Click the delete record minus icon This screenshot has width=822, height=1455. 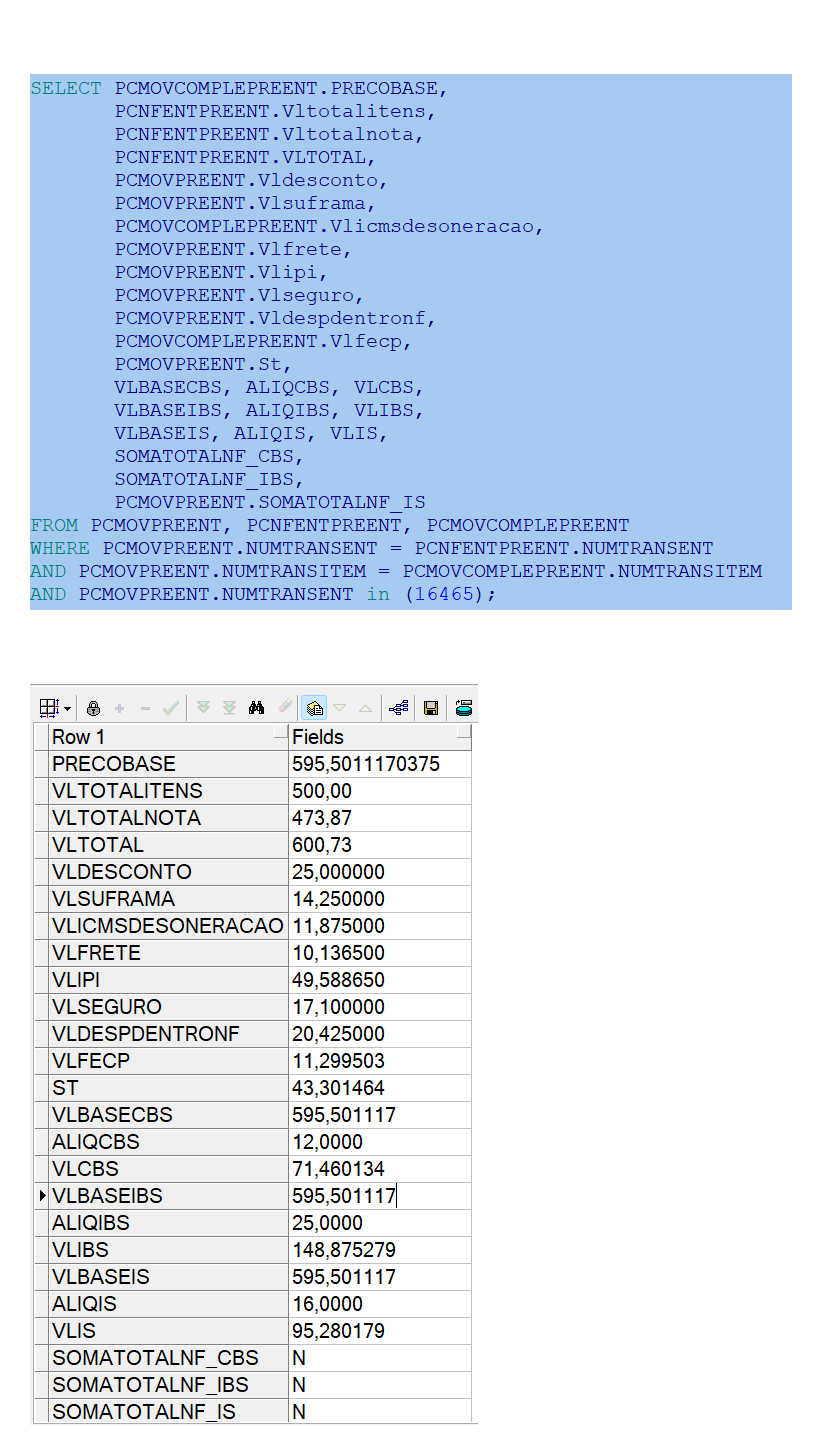(145, 708)
